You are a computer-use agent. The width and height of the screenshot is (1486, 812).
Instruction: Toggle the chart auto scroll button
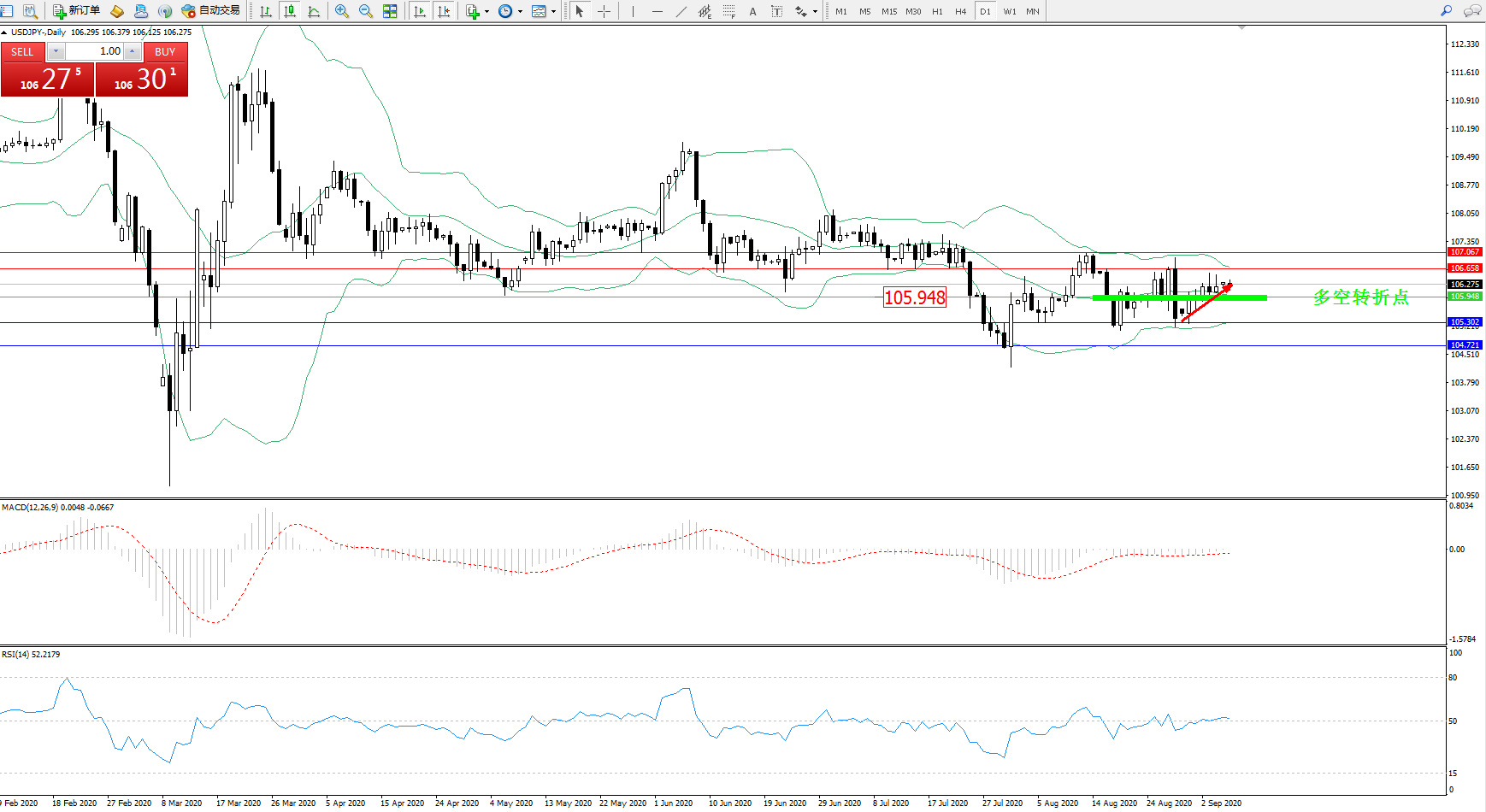click(419, 11)
